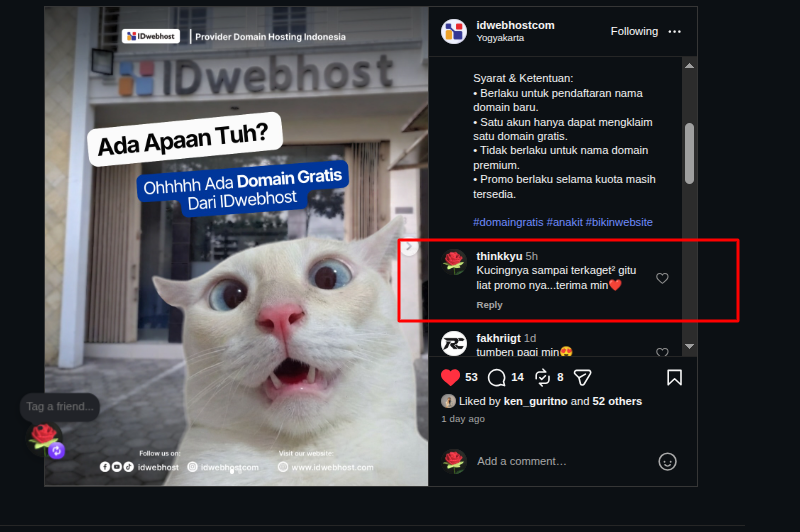View the '52 others' likers list
800x532 pixels.
(617, 401)
